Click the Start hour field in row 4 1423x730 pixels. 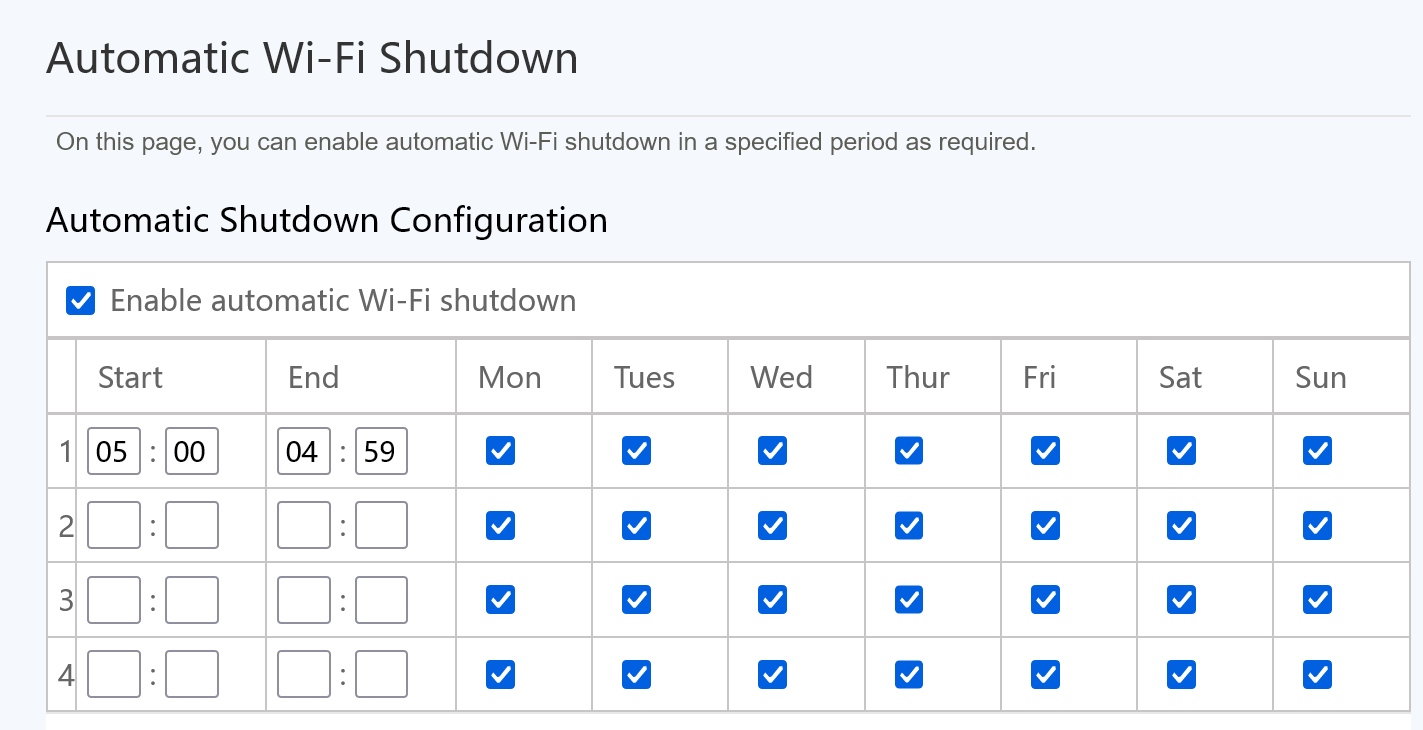coord(113,675)
